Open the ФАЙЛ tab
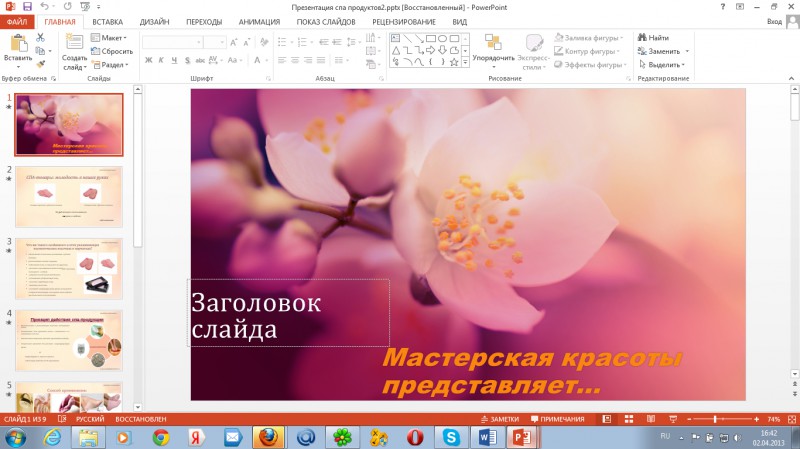Viewport: 800px width, 449px height. coord(17,22)
